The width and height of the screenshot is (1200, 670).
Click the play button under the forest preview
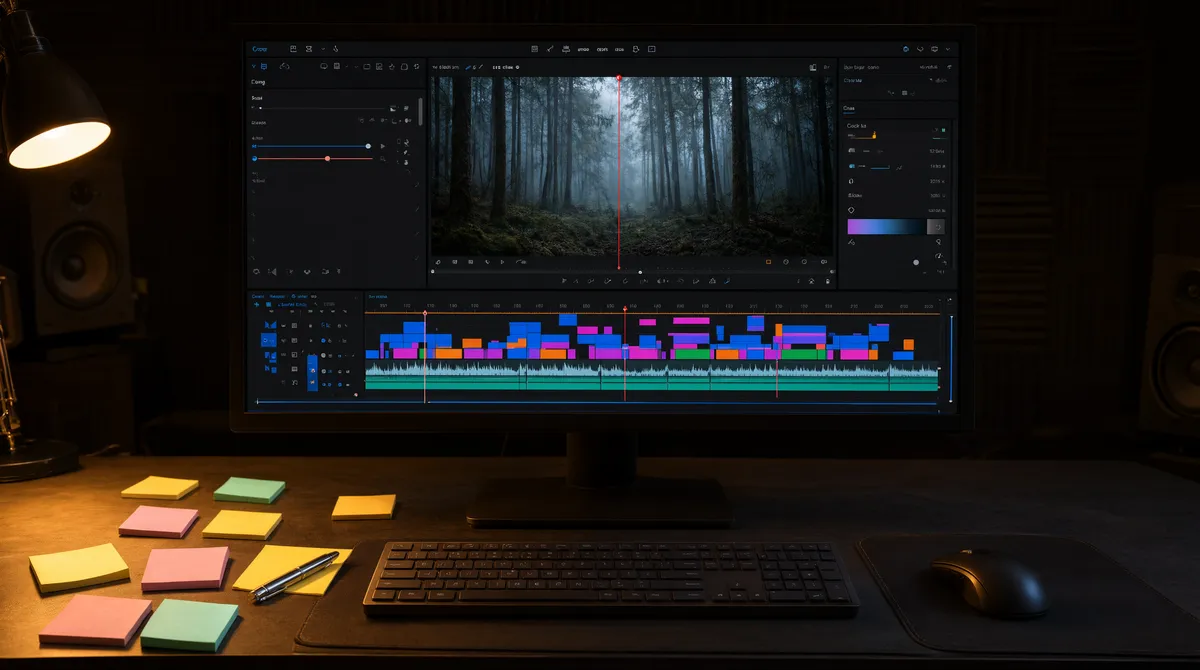pyautogui.click(x=502, y=262)
